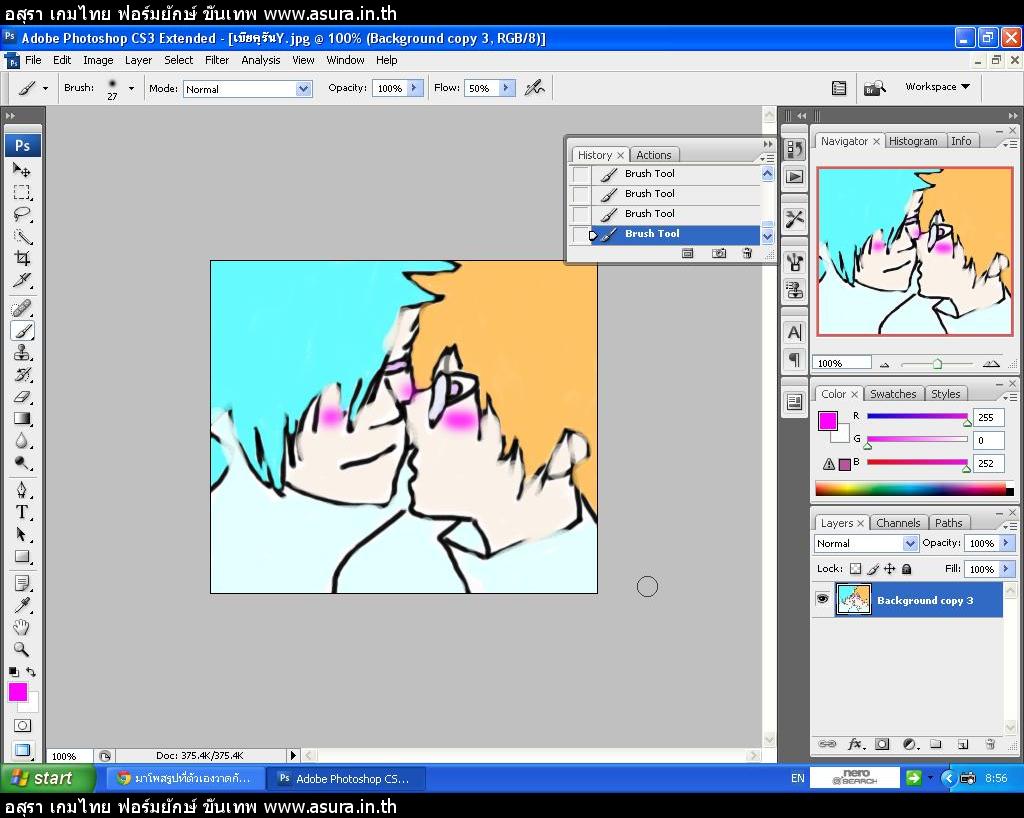
Task: Select the Blur tool
Action: click(22, 441)
